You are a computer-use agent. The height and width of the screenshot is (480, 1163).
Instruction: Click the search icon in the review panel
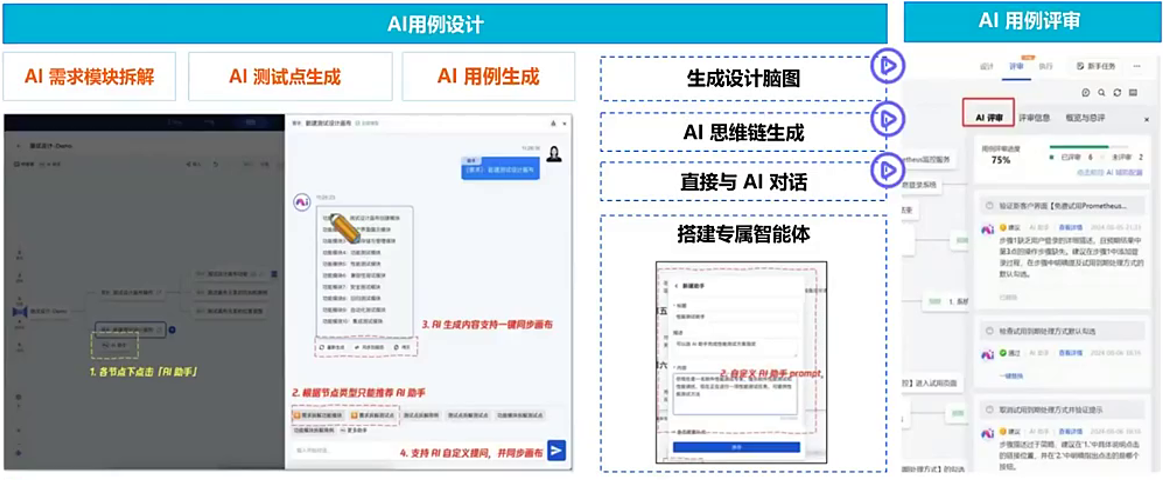[1101, 93]
